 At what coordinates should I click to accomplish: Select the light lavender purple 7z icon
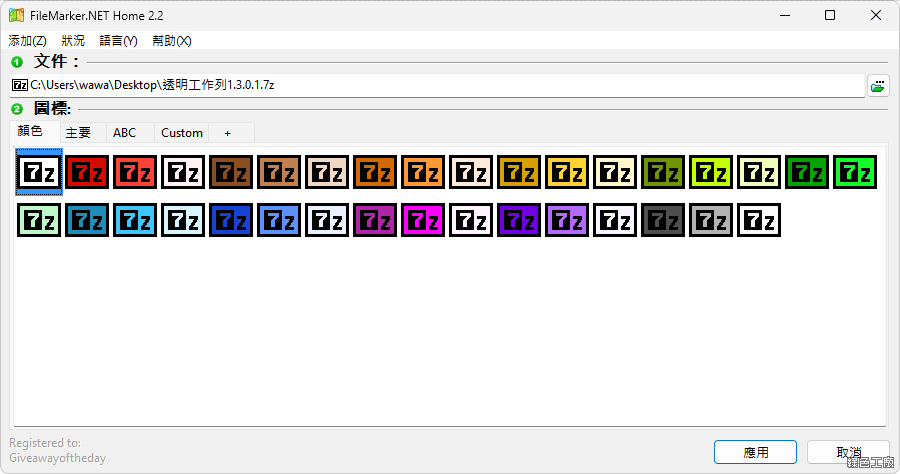(567, 220)
